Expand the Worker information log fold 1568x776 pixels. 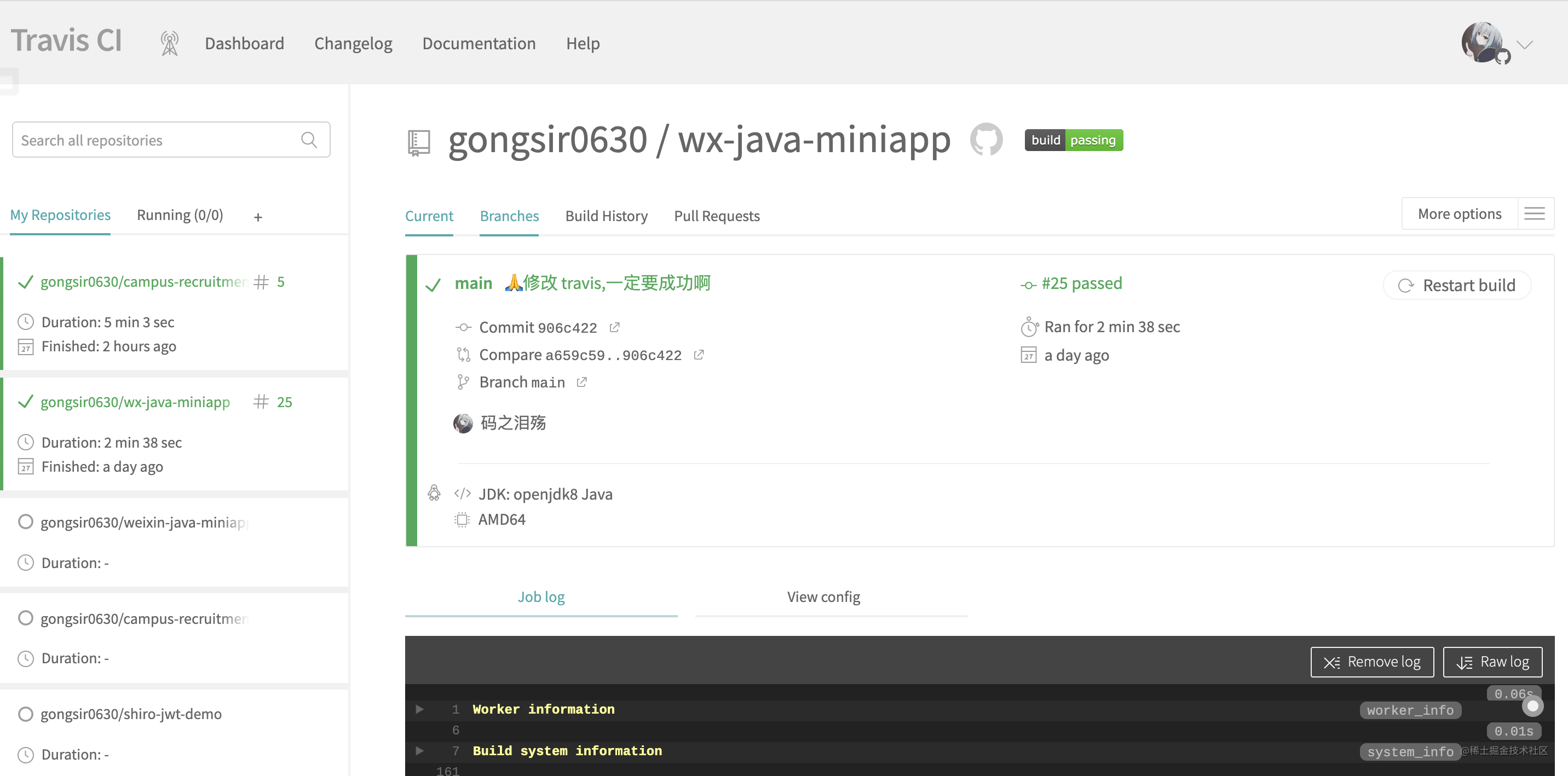click(419, 709)
